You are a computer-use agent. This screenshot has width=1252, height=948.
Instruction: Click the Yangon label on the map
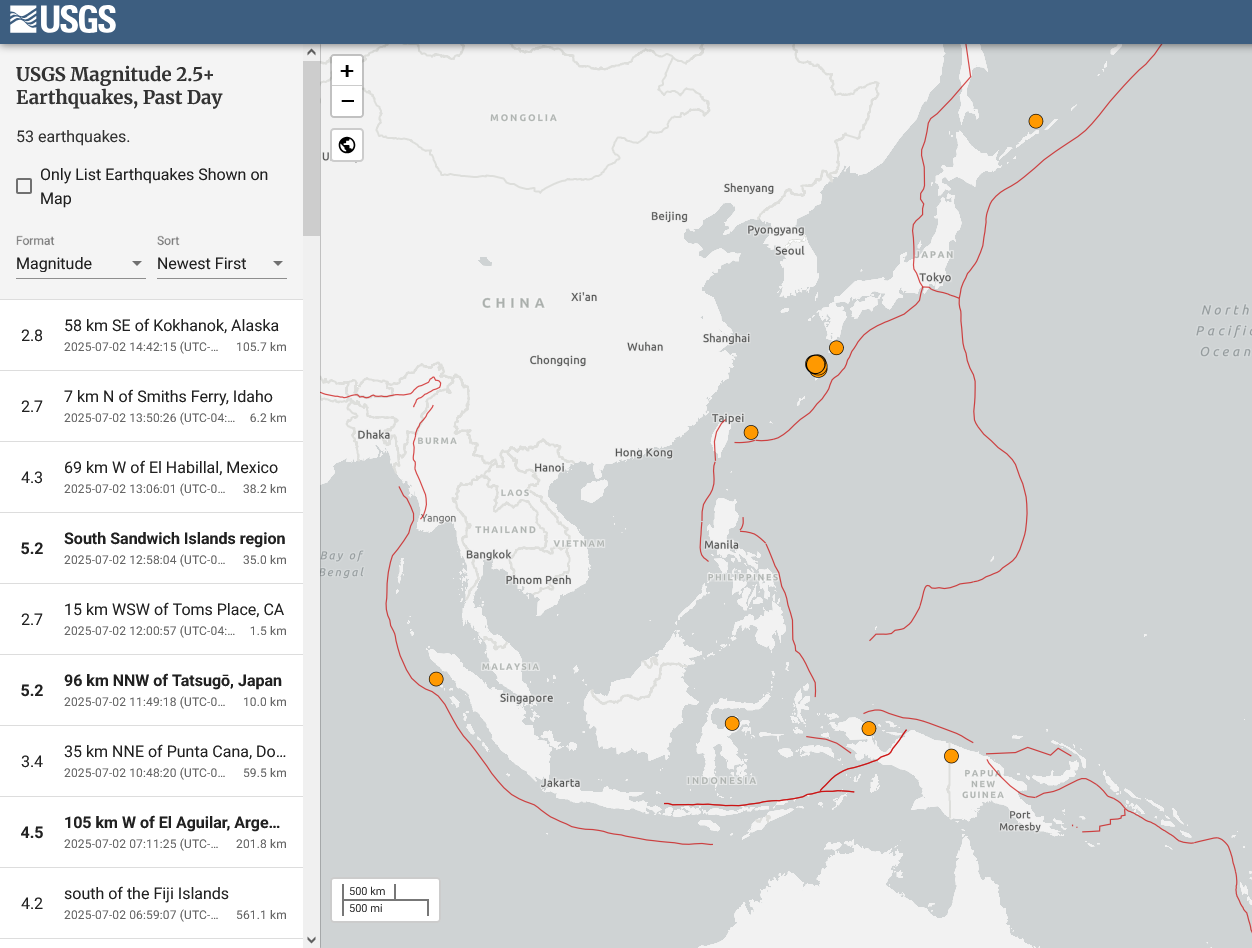pos(438,518)
